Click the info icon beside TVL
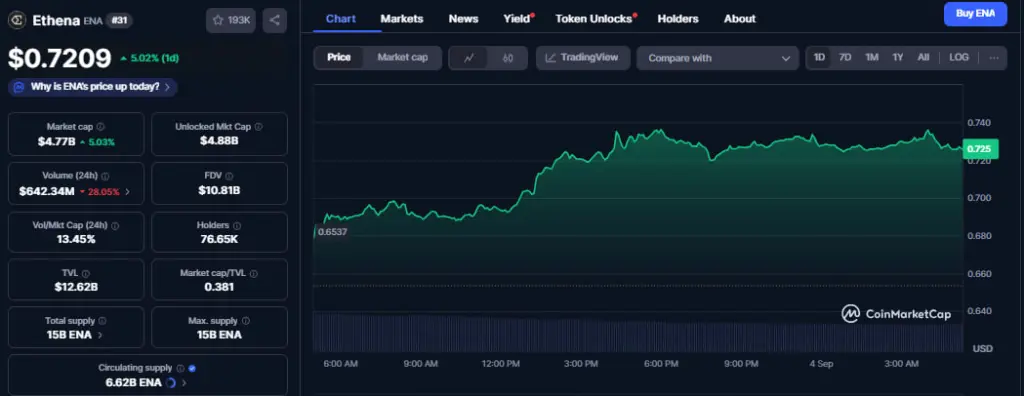 pyautogui.click(x=86, y=274)
